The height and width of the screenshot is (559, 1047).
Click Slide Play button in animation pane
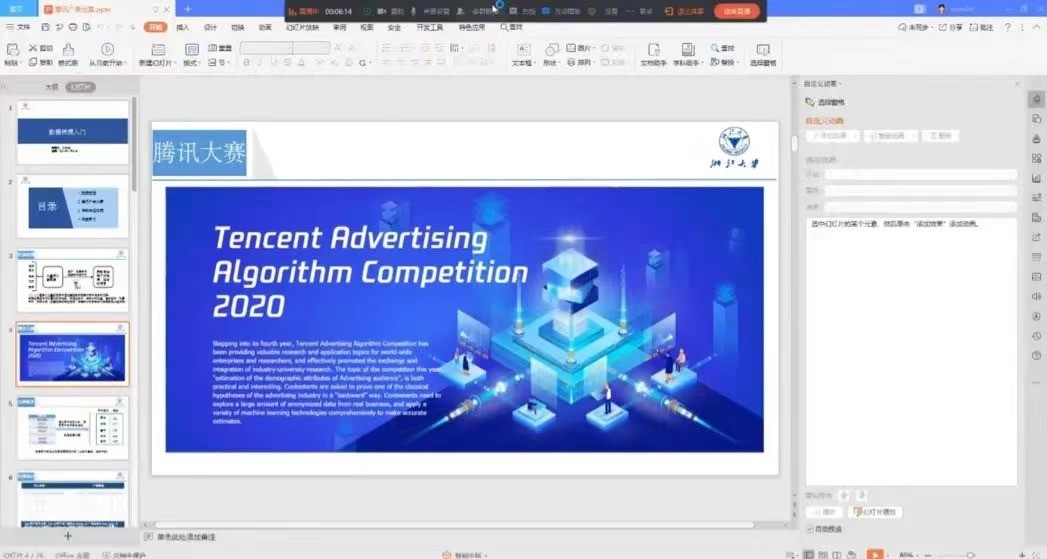pyautogui.click(x=875, y=512)
